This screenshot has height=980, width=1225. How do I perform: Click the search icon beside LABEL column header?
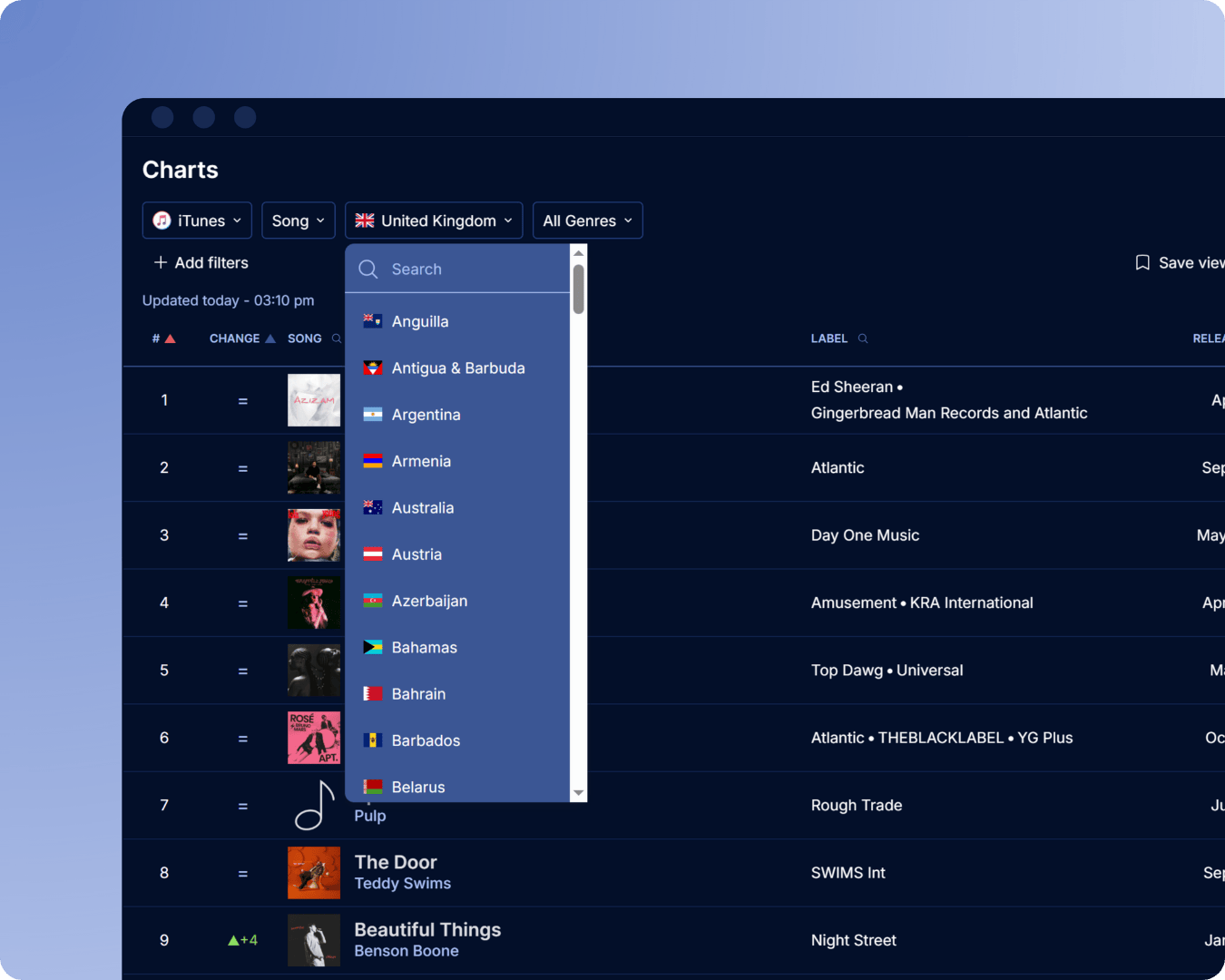(862, 338)
